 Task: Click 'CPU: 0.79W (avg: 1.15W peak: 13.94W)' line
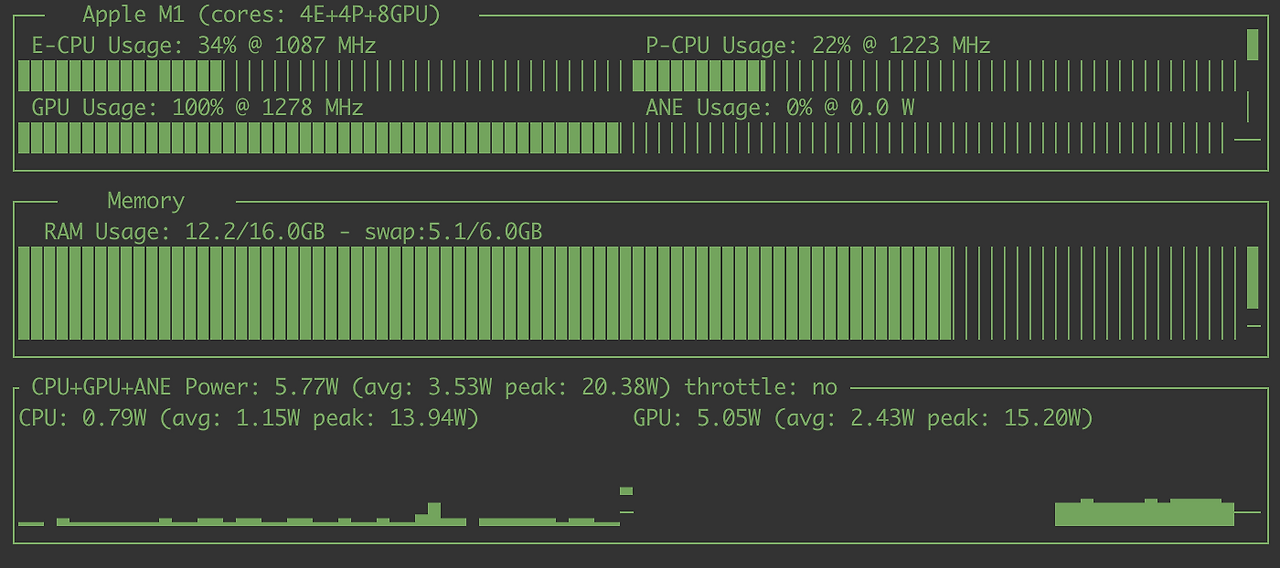click(x=249, y=418)
